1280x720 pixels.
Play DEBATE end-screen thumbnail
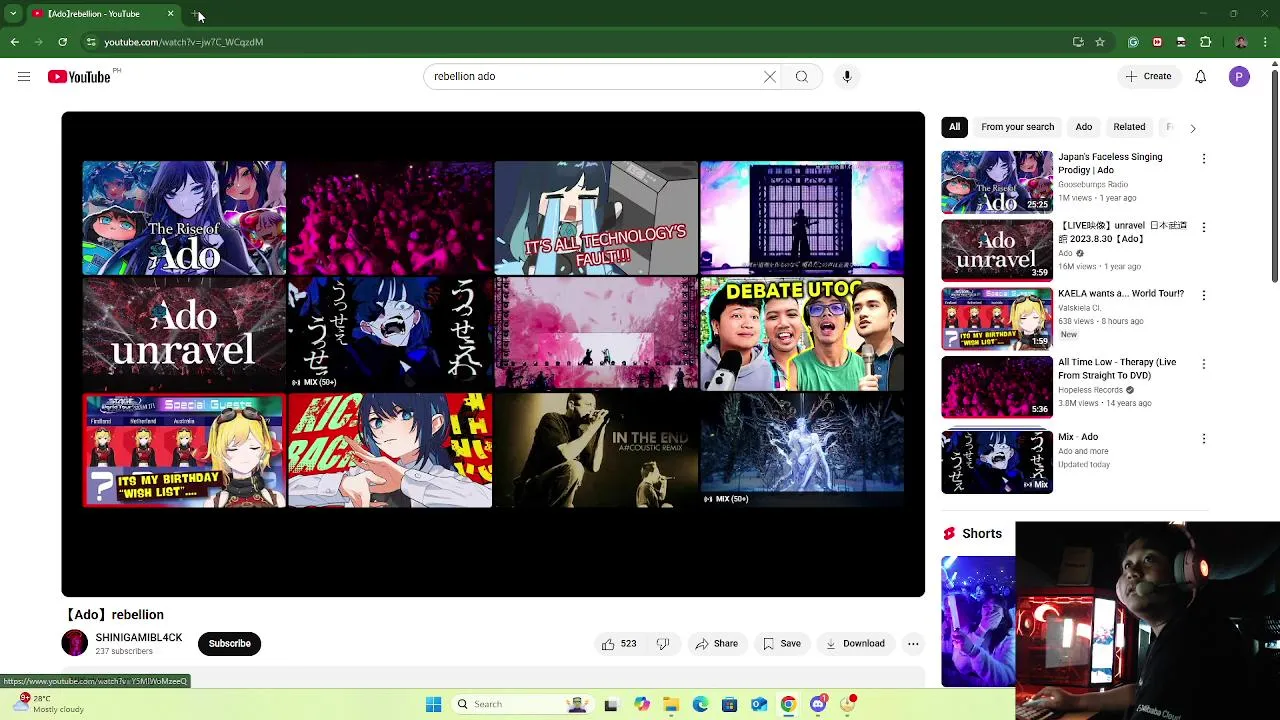click(x=802, y=334)
